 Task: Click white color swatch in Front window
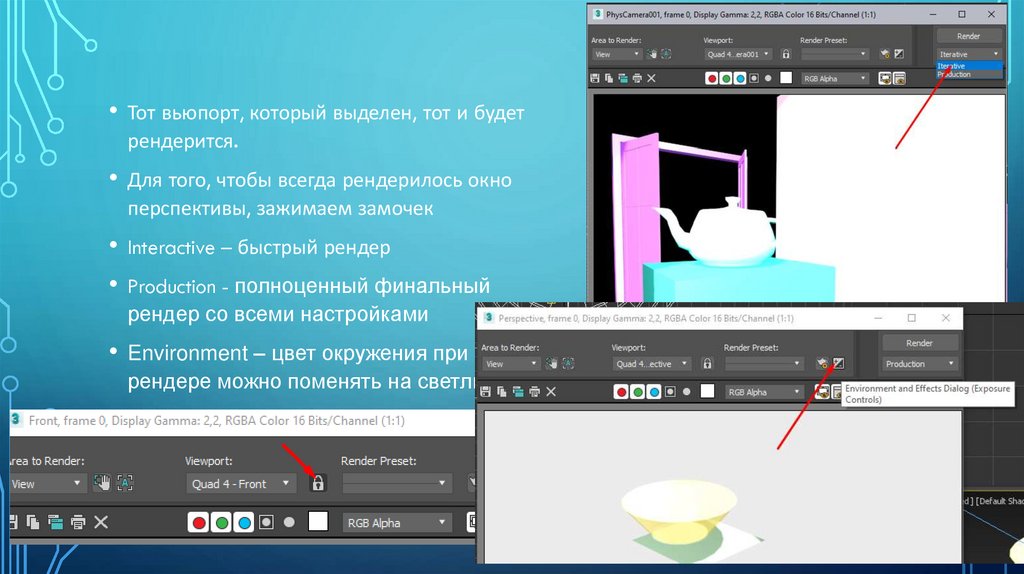318,522
